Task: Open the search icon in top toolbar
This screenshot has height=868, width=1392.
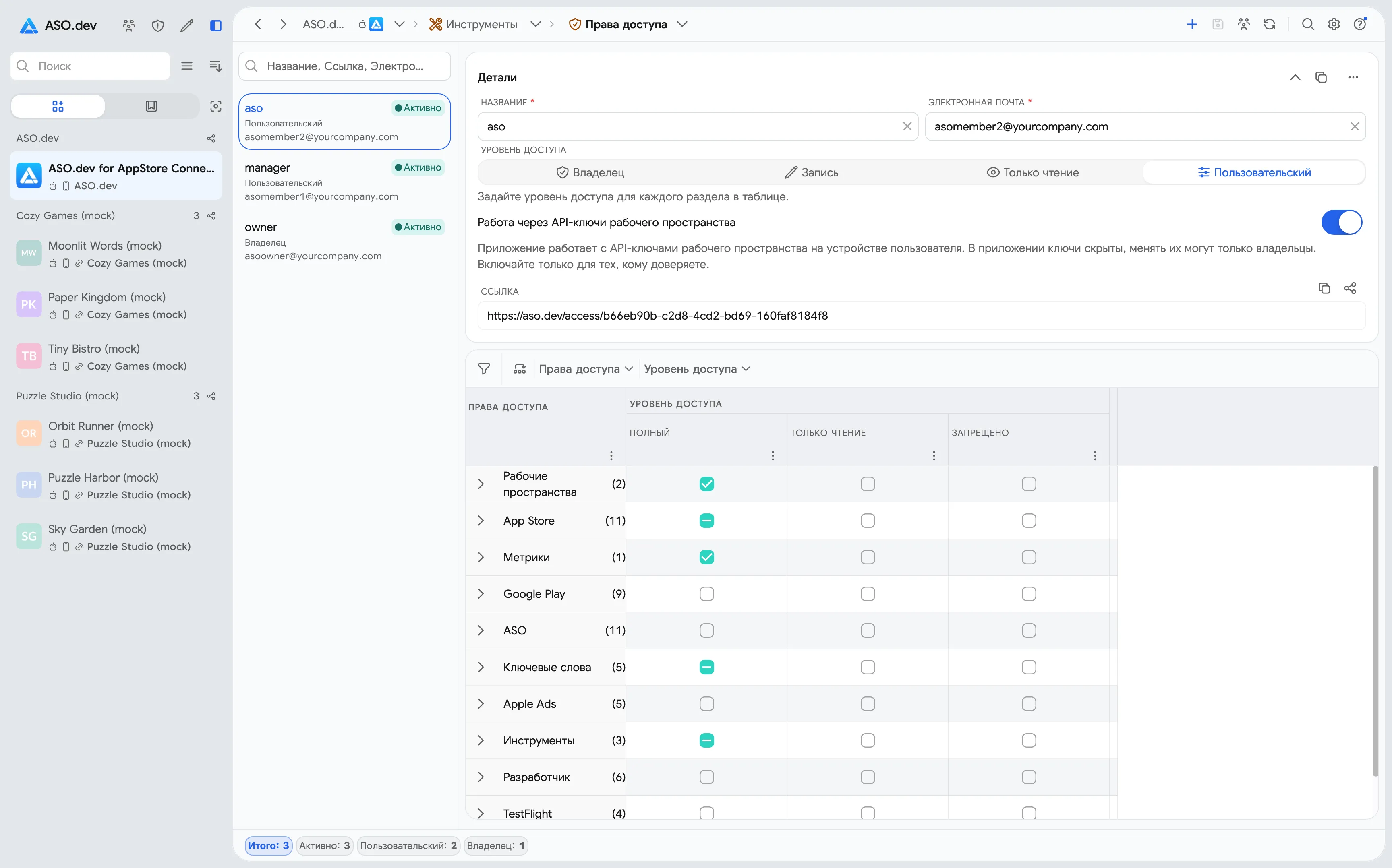Action: coord(1307,24)
